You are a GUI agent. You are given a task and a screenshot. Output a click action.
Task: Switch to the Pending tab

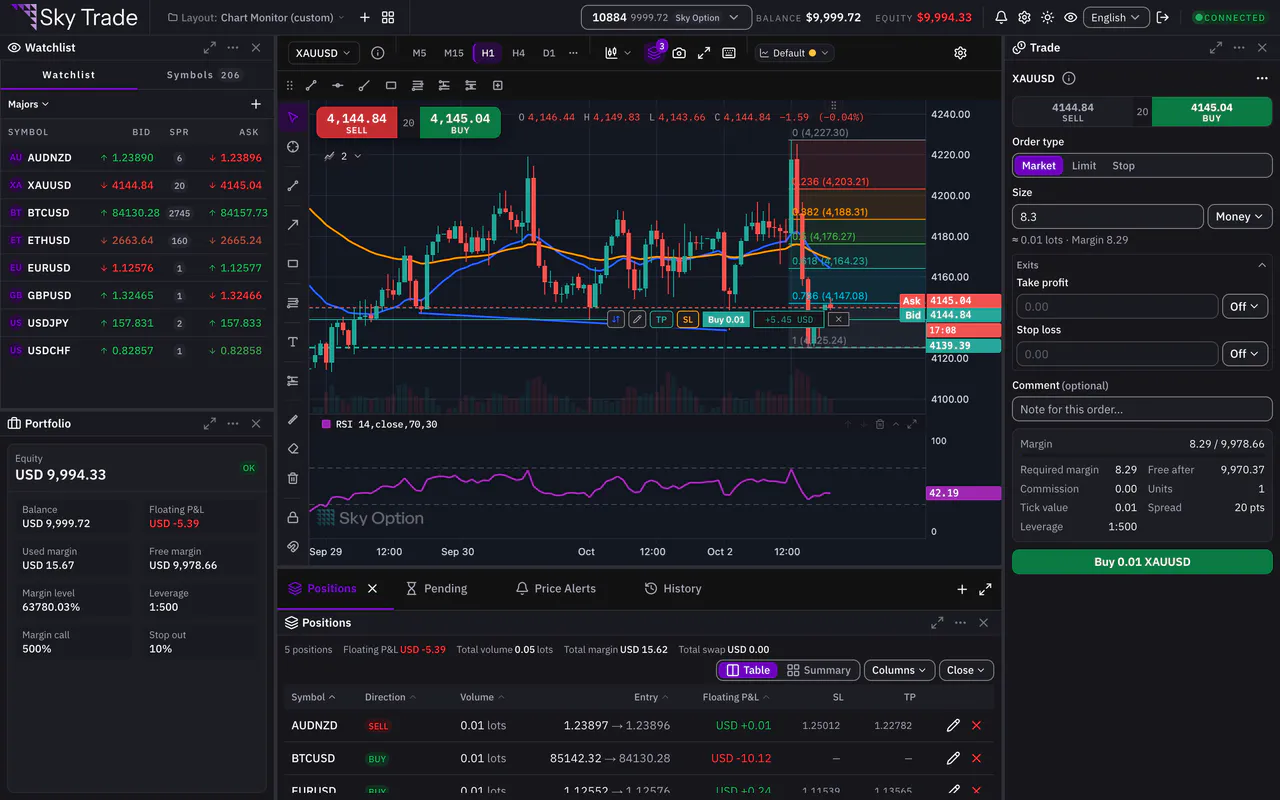[436, 589]
